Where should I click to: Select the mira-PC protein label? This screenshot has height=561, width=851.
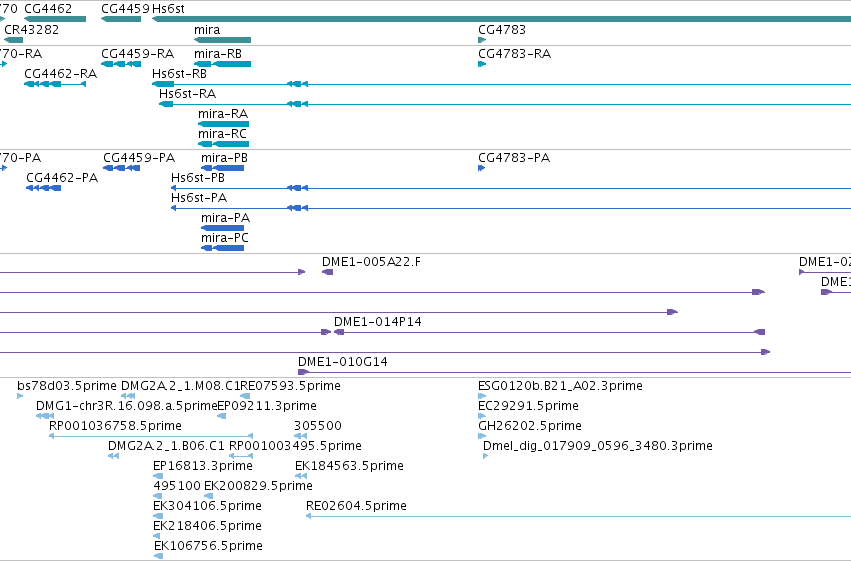click(x=225, y=238)
